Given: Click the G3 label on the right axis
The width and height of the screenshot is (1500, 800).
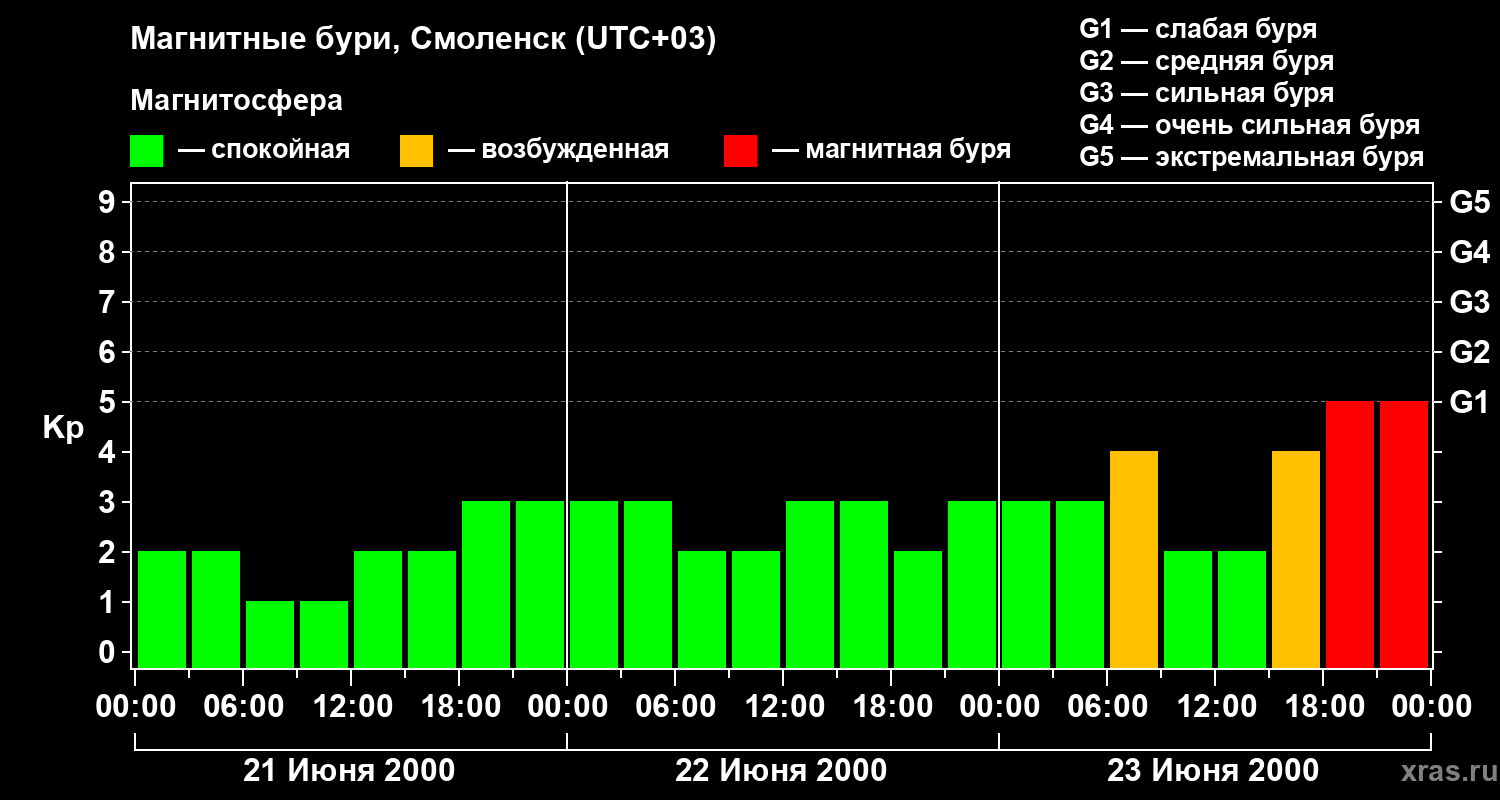Looking at the screenshot, I should point(1469,302).
